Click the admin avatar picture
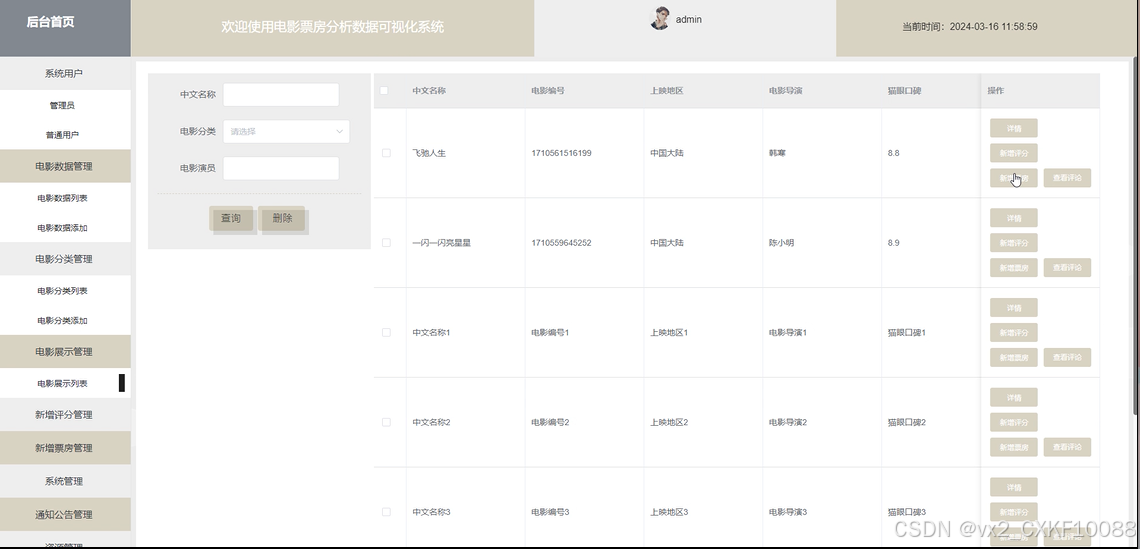 (659, 18)
